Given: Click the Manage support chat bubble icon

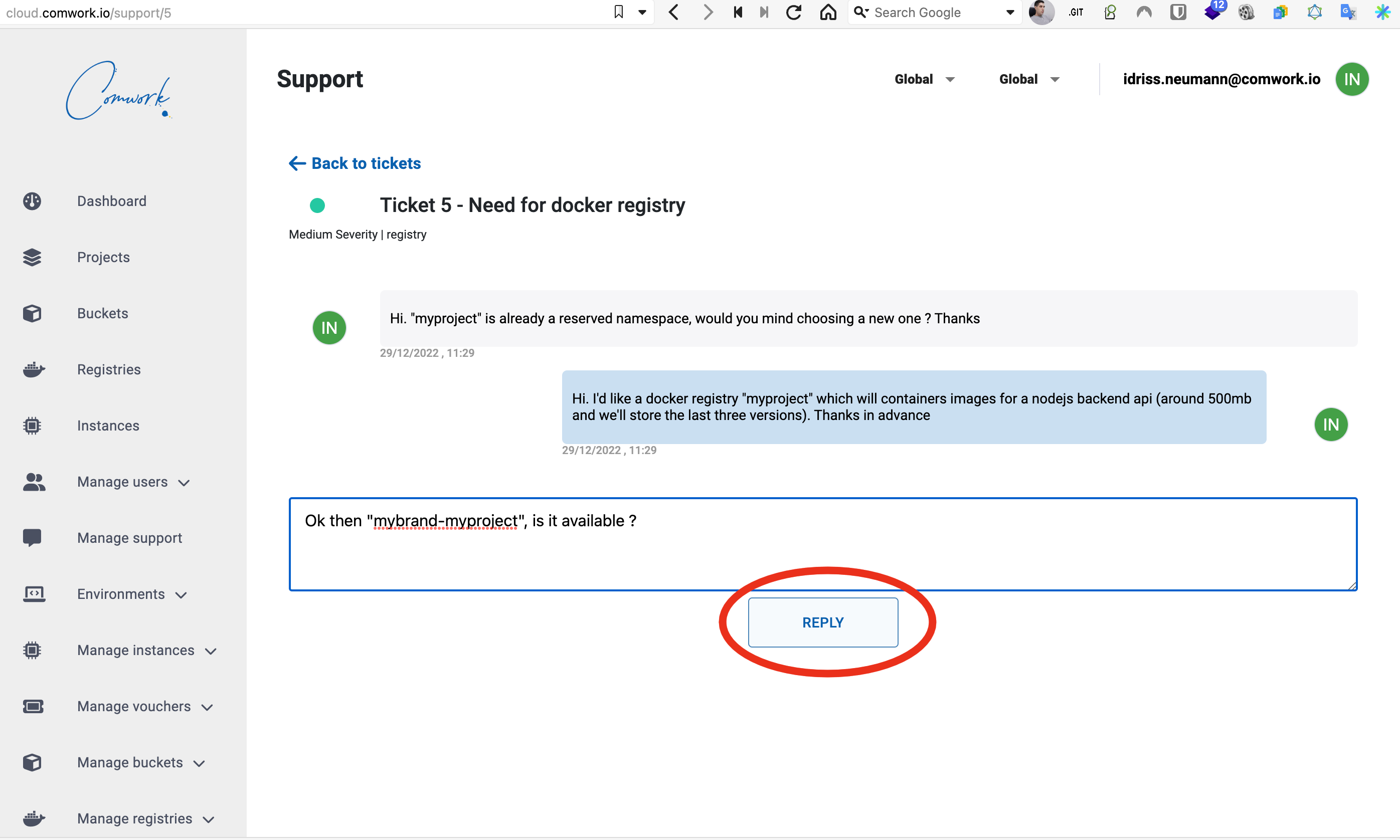Looking at the screenshot, I should (32, 537).
